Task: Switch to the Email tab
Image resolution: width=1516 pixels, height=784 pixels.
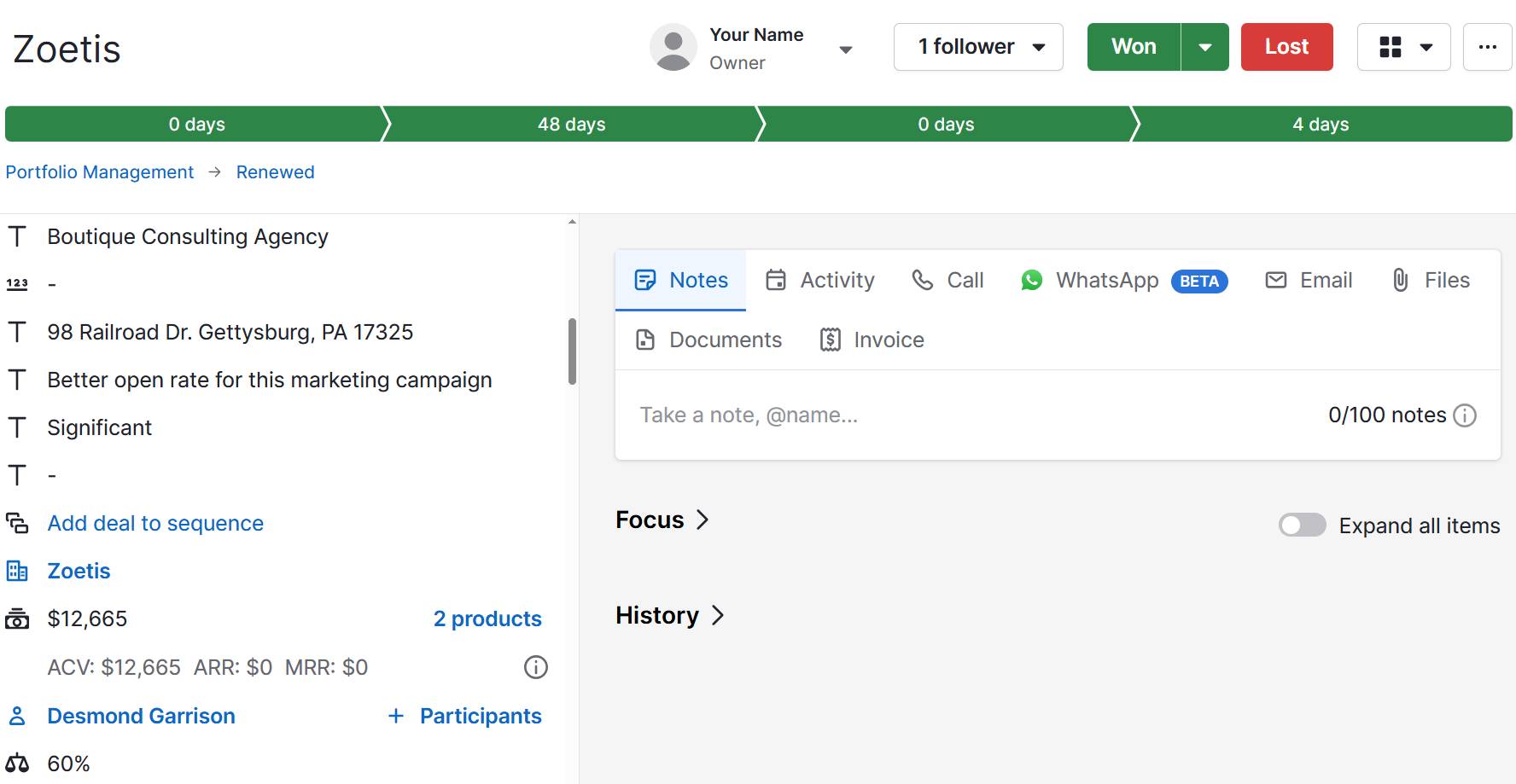Action: [x=1309, y=280]
